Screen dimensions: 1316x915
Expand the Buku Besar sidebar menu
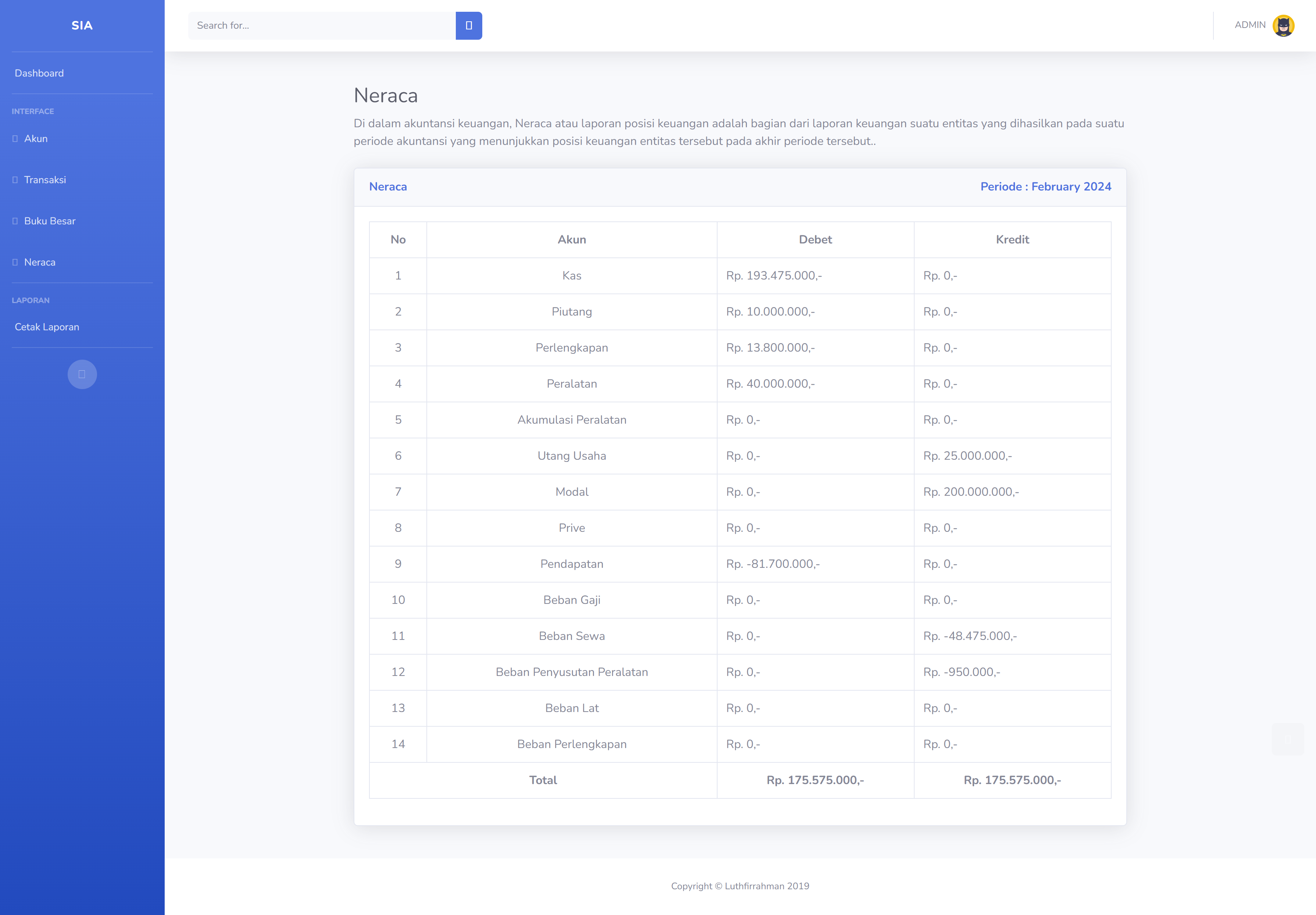click(x=50, y=221)
